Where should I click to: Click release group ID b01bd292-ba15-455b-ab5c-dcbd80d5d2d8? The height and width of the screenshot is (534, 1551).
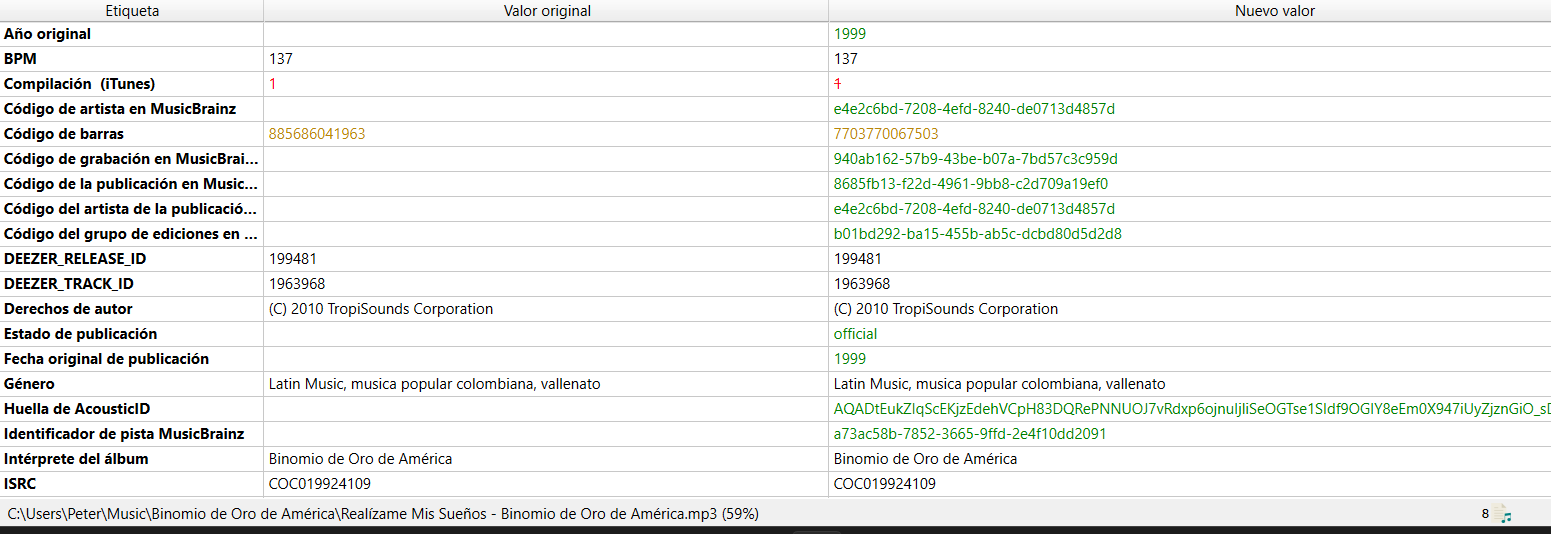point(978,234)
